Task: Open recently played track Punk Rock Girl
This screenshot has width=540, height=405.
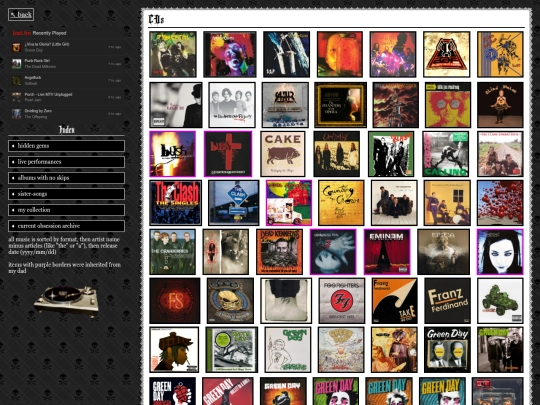Action: tap(37, 61)
